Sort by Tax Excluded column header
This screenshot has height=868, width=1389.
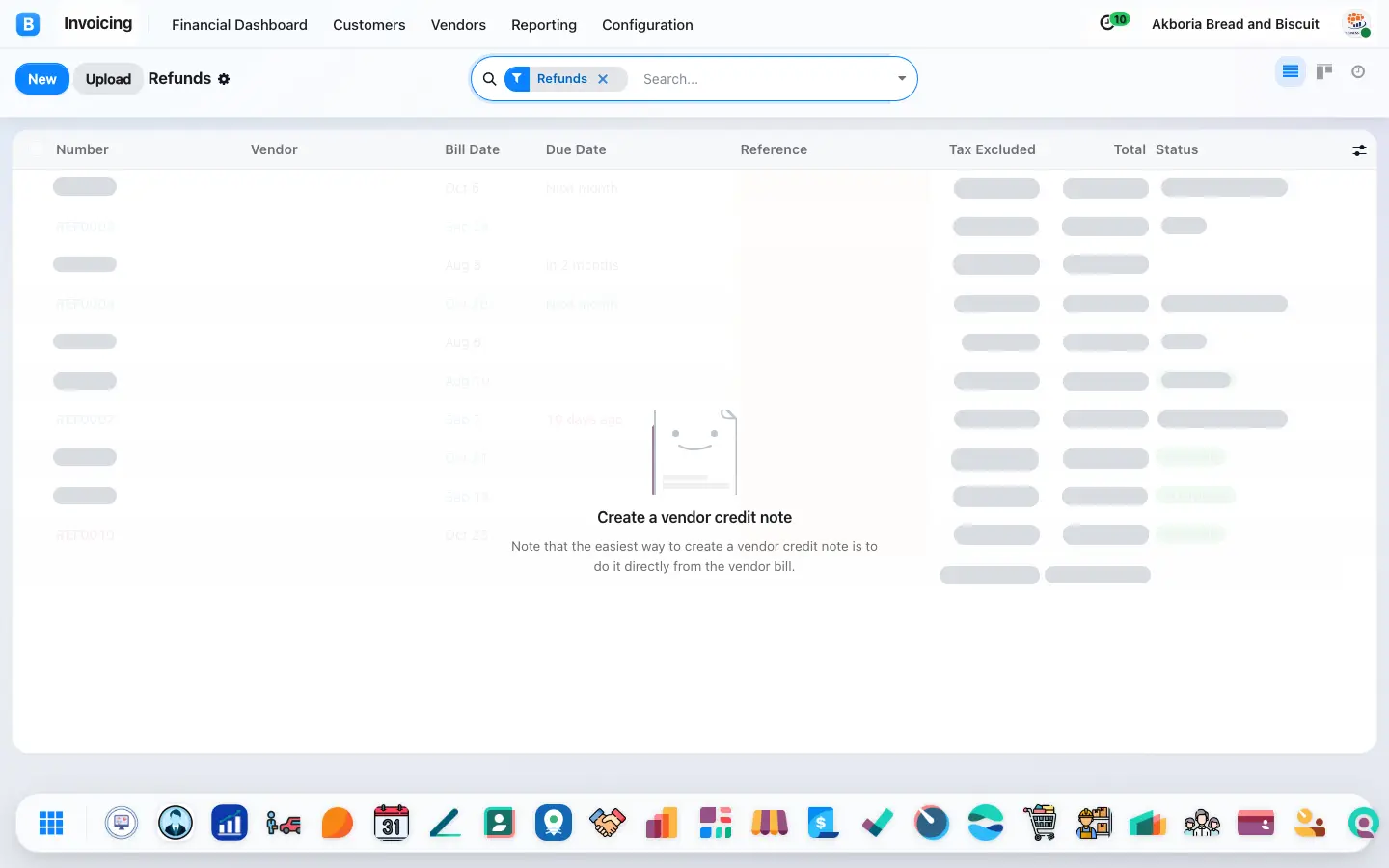[992, 149]
